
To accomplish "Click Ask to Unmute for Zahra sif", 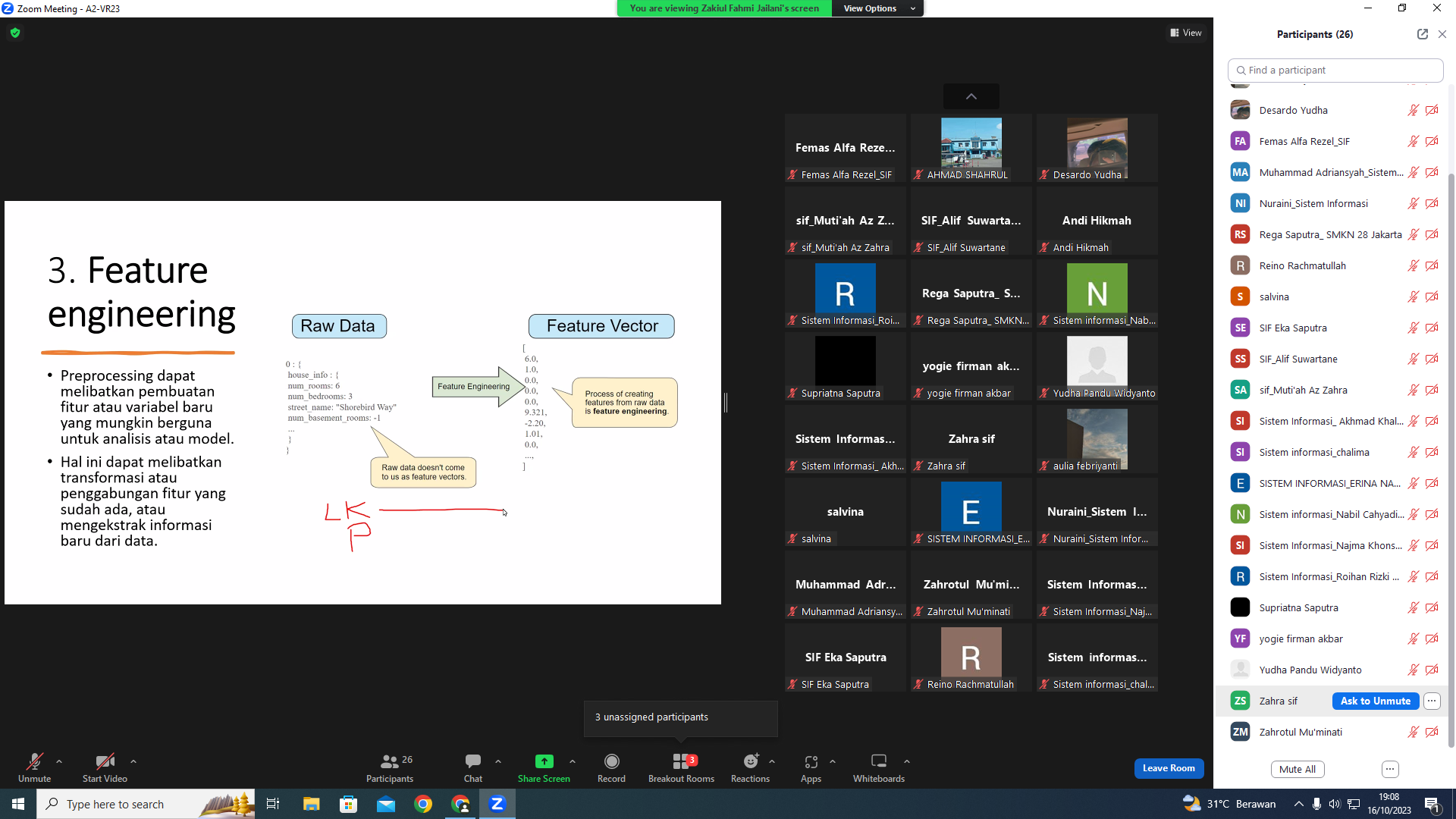I will pyautogui.click(x=1376, y=701).
